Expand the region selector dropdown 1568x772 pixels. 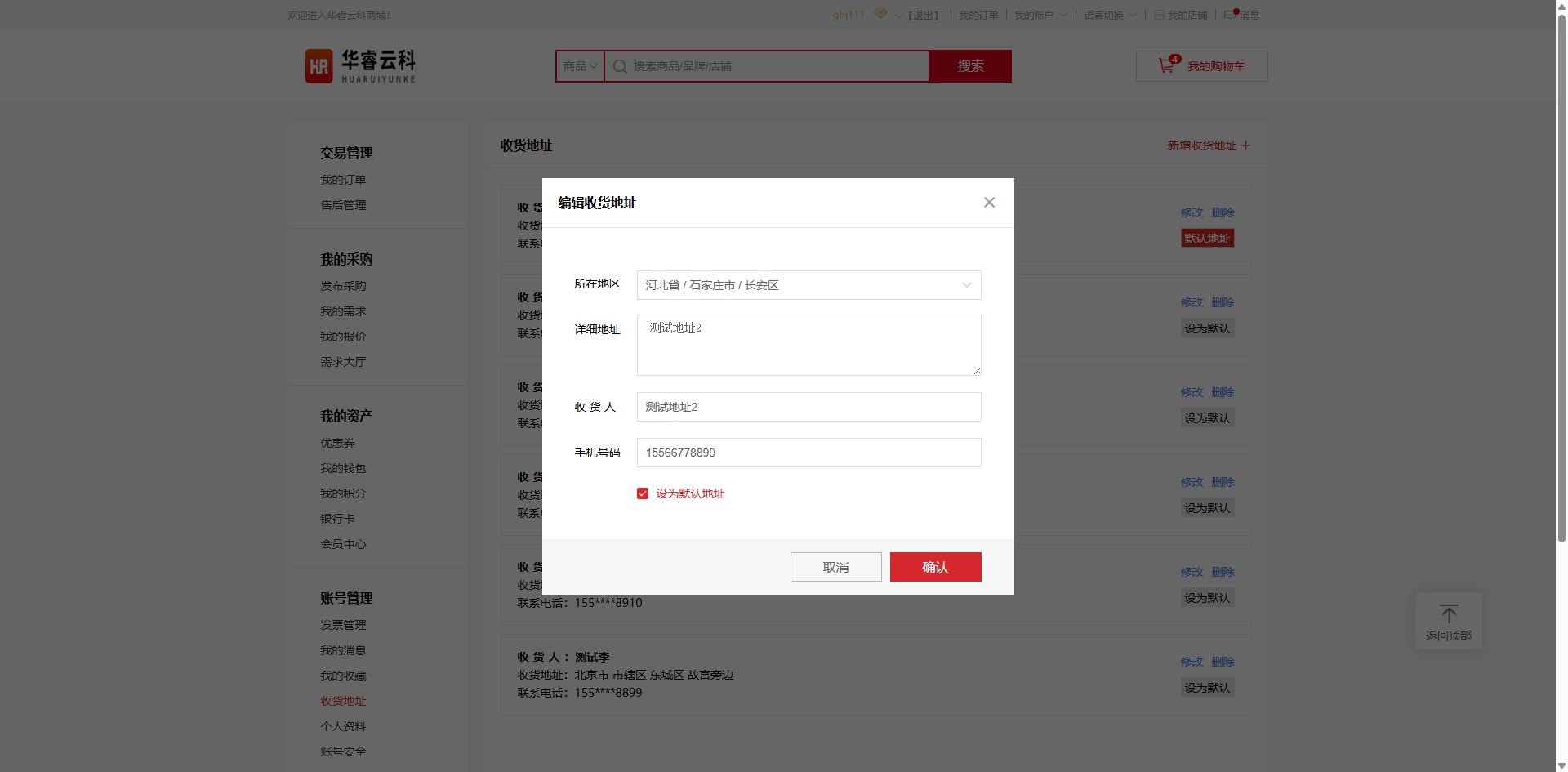point(966,285)
